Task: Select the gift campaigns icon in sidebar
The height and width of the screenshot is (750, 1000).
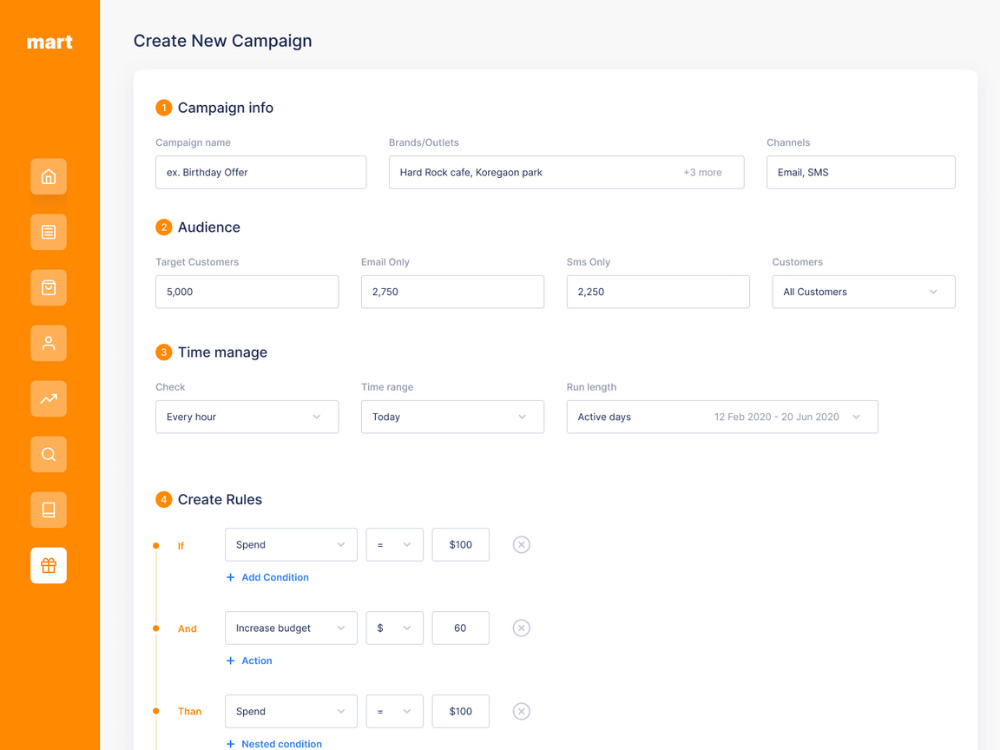Action: click(x=48, y=565)
